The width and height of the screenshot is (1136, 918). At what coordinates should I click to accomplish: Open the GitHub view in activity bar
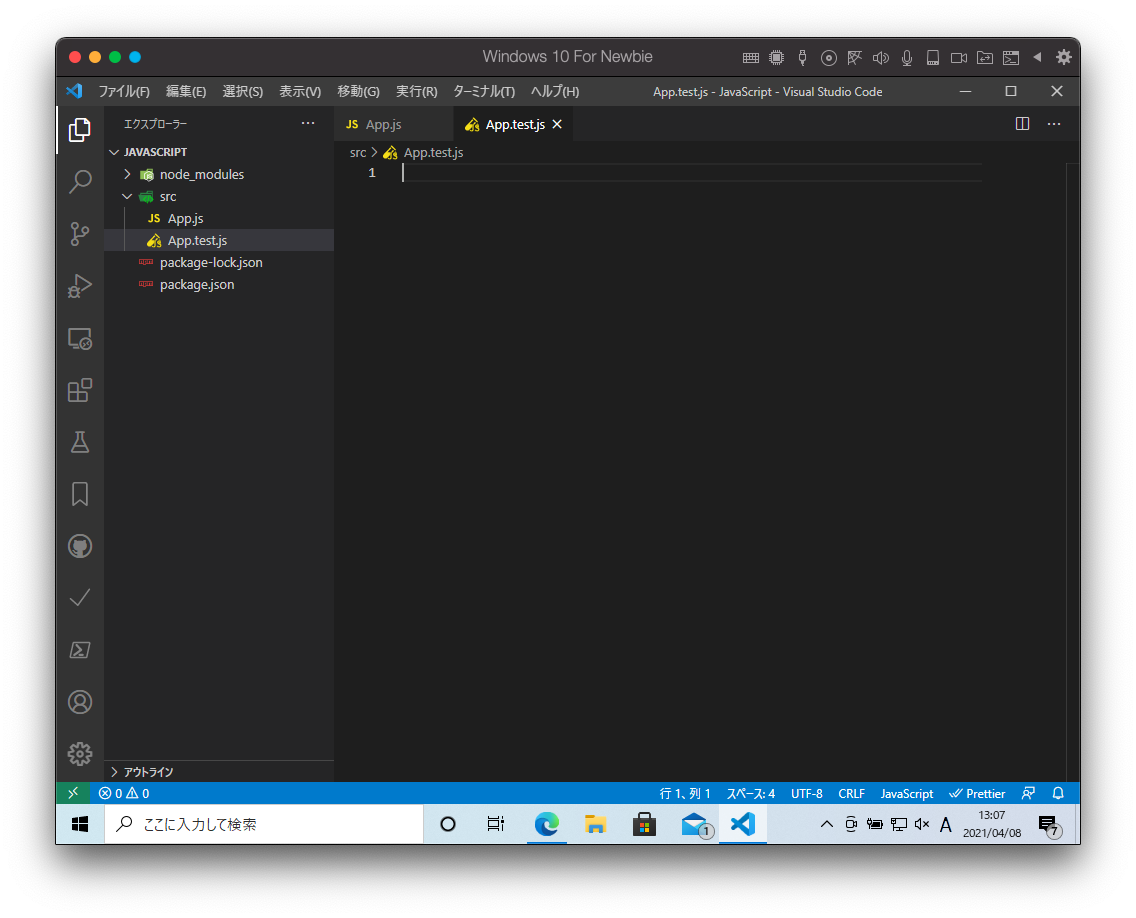(x=80, y=546)
